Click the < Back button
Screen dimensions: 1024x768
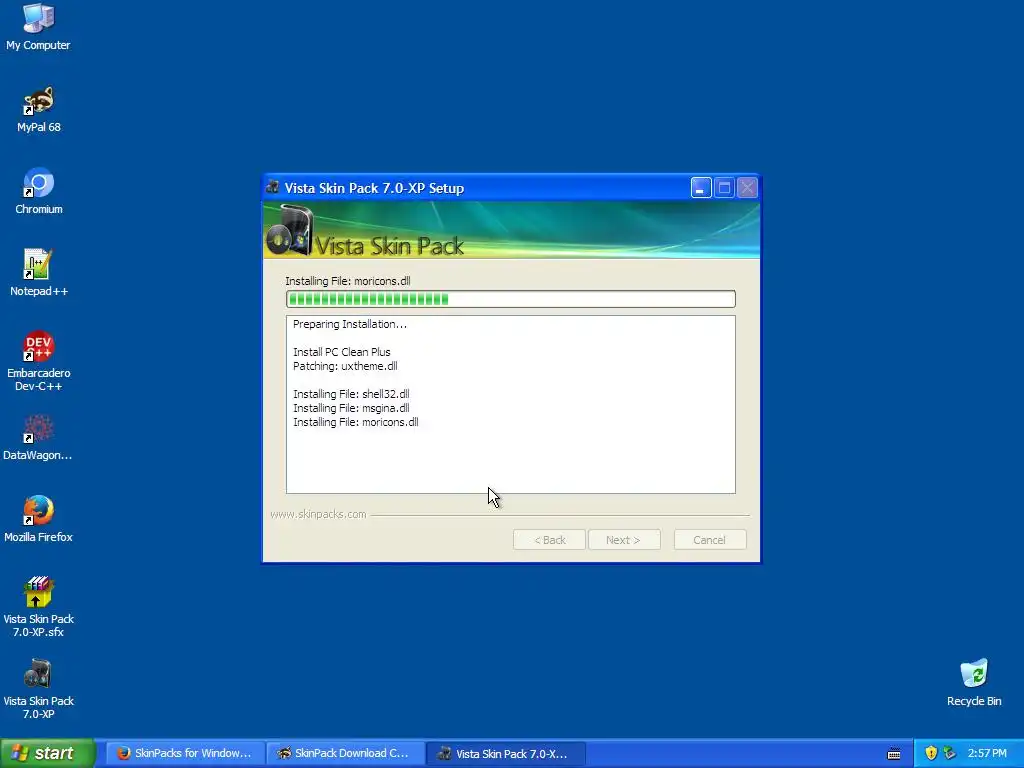click(x=549, y=540)
